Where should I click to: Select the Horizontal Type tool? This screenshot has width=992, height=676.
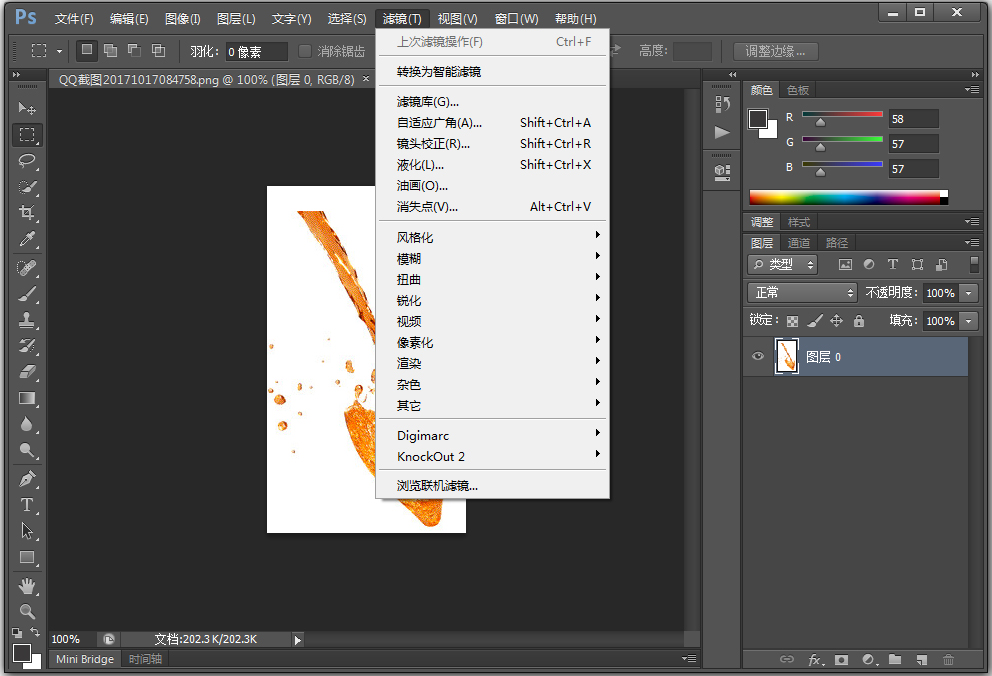point(27,505)
